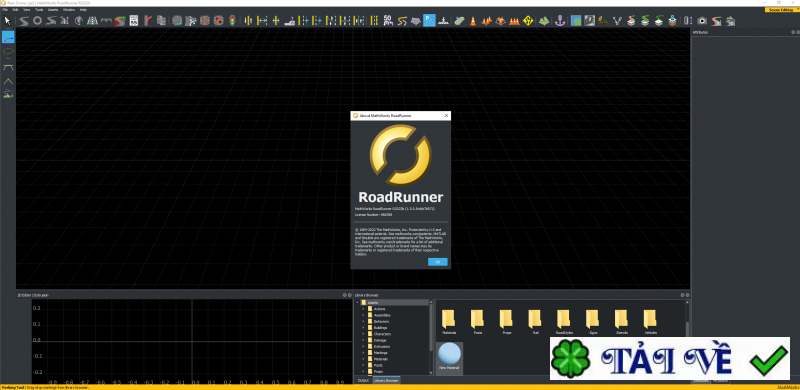Expand the Behaviors folder tree node
The width and height of the screenshot is (800, 390).
pyautogui.click(x=363, y=321)
